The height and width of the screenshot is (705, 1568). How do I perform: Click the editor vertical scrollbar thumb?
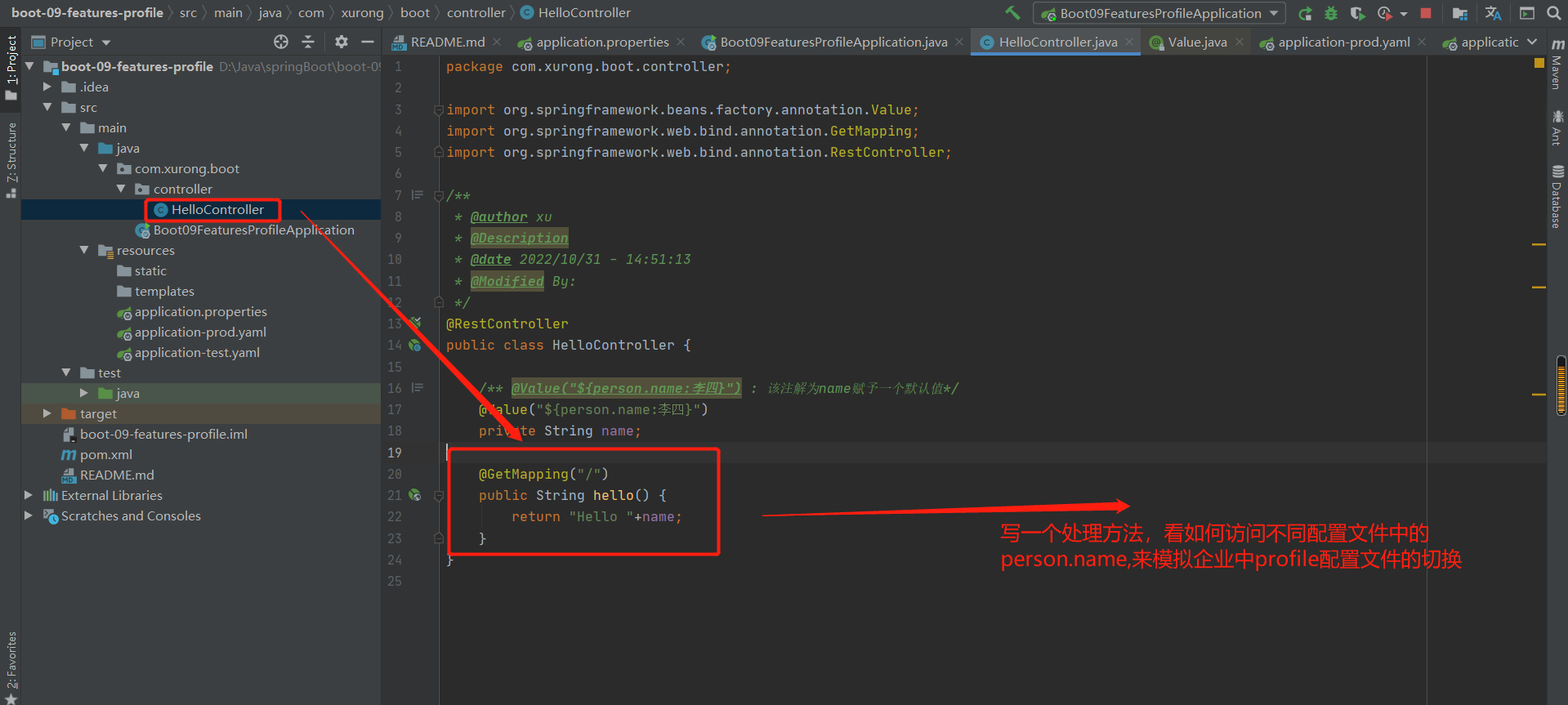pyautogui.click(x=1561, y=386)
